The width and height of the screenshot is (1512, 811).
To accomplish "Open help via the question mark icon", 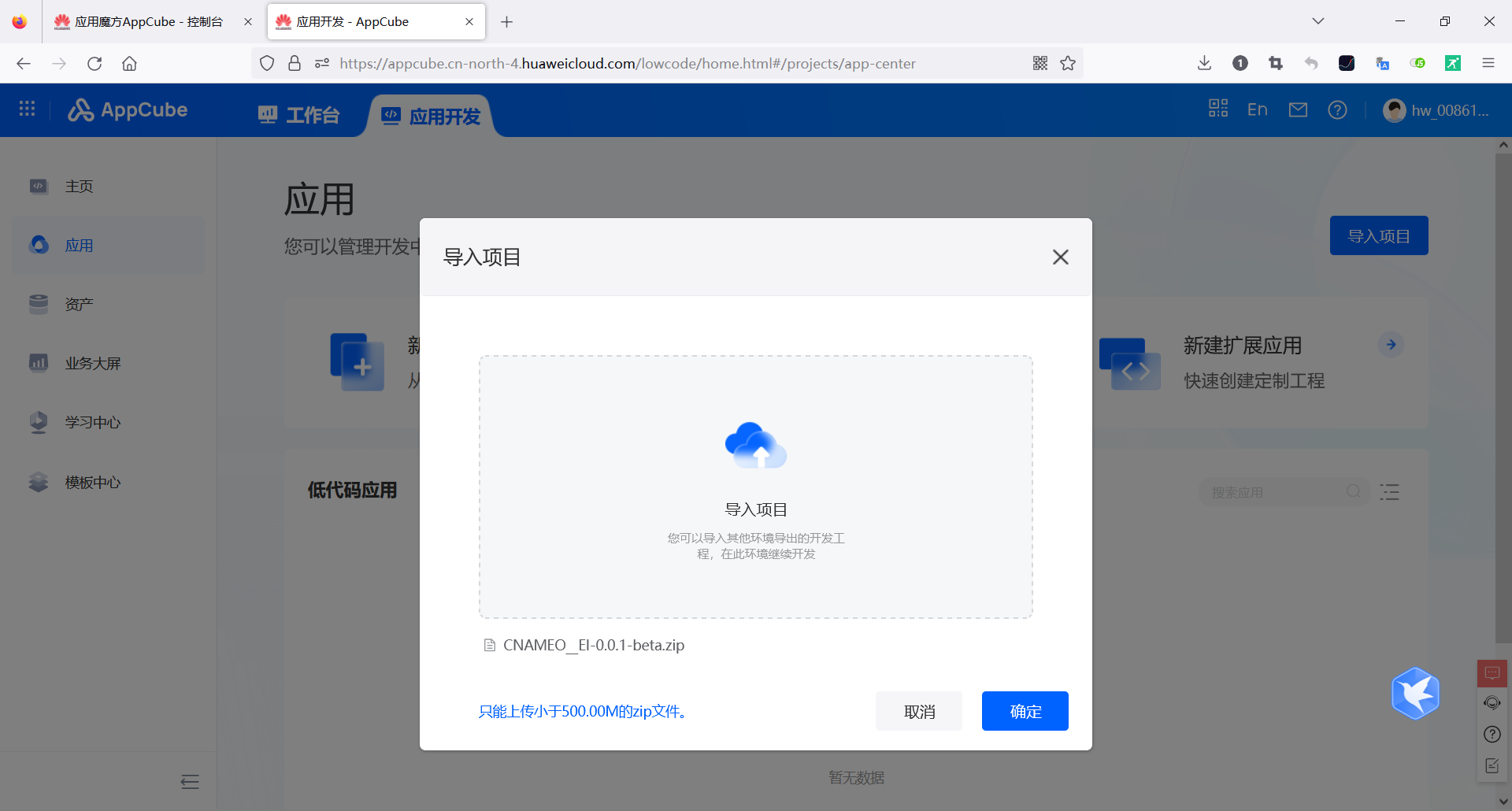I will click(x=1337, y=109).
